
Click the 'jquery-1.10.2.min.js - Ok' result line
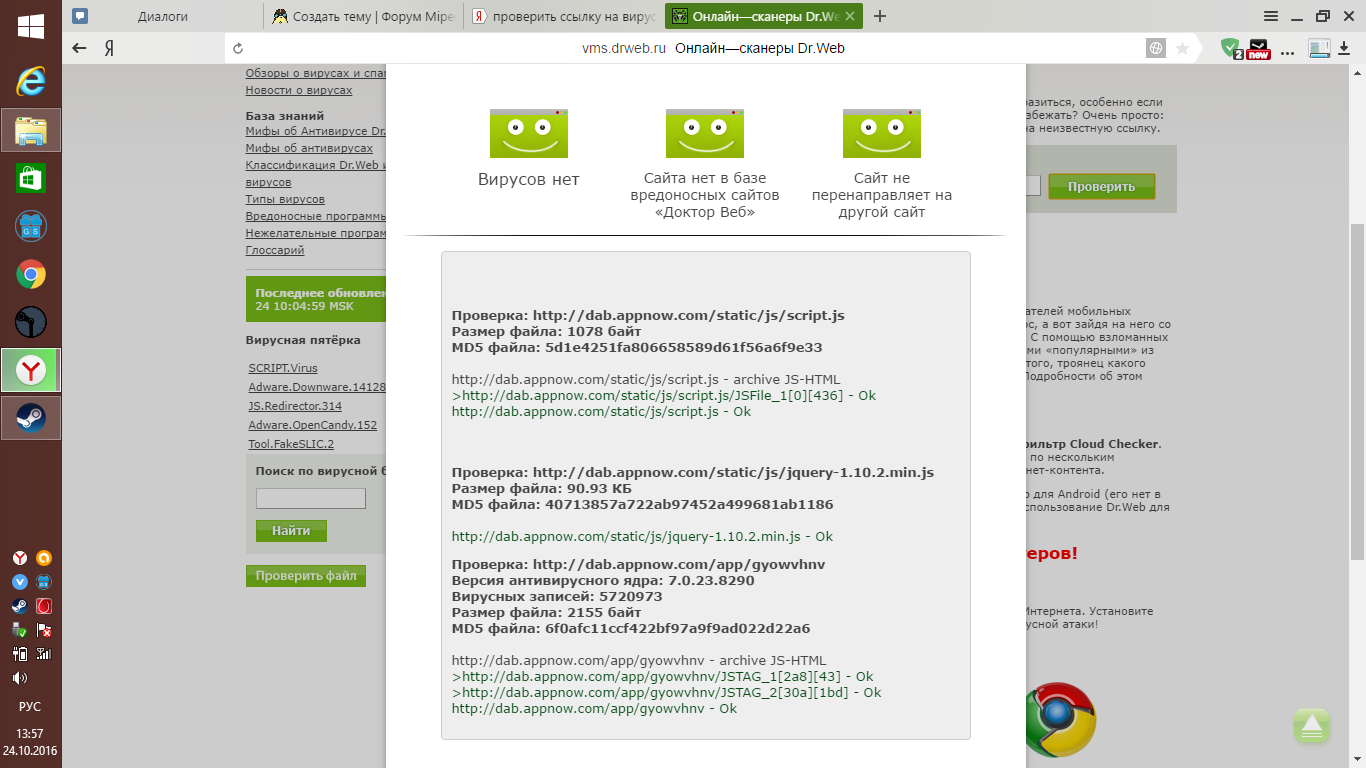(x=642, y=536)
